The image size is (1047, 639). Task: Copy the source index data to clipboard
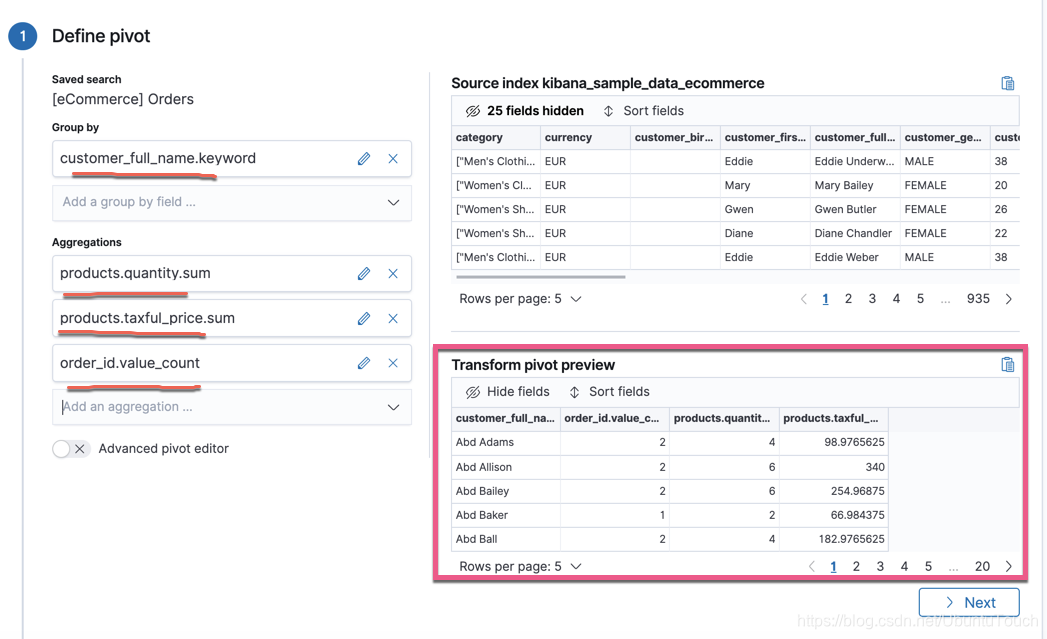click(1008, 83)
